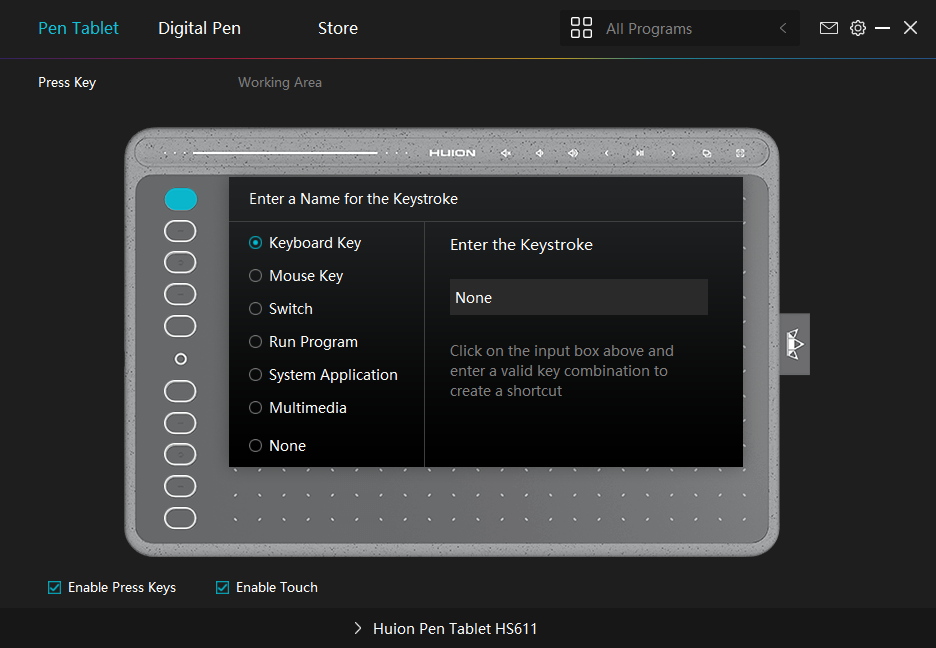
Task: Choose the Switch radio option
Action: [281, 308]
